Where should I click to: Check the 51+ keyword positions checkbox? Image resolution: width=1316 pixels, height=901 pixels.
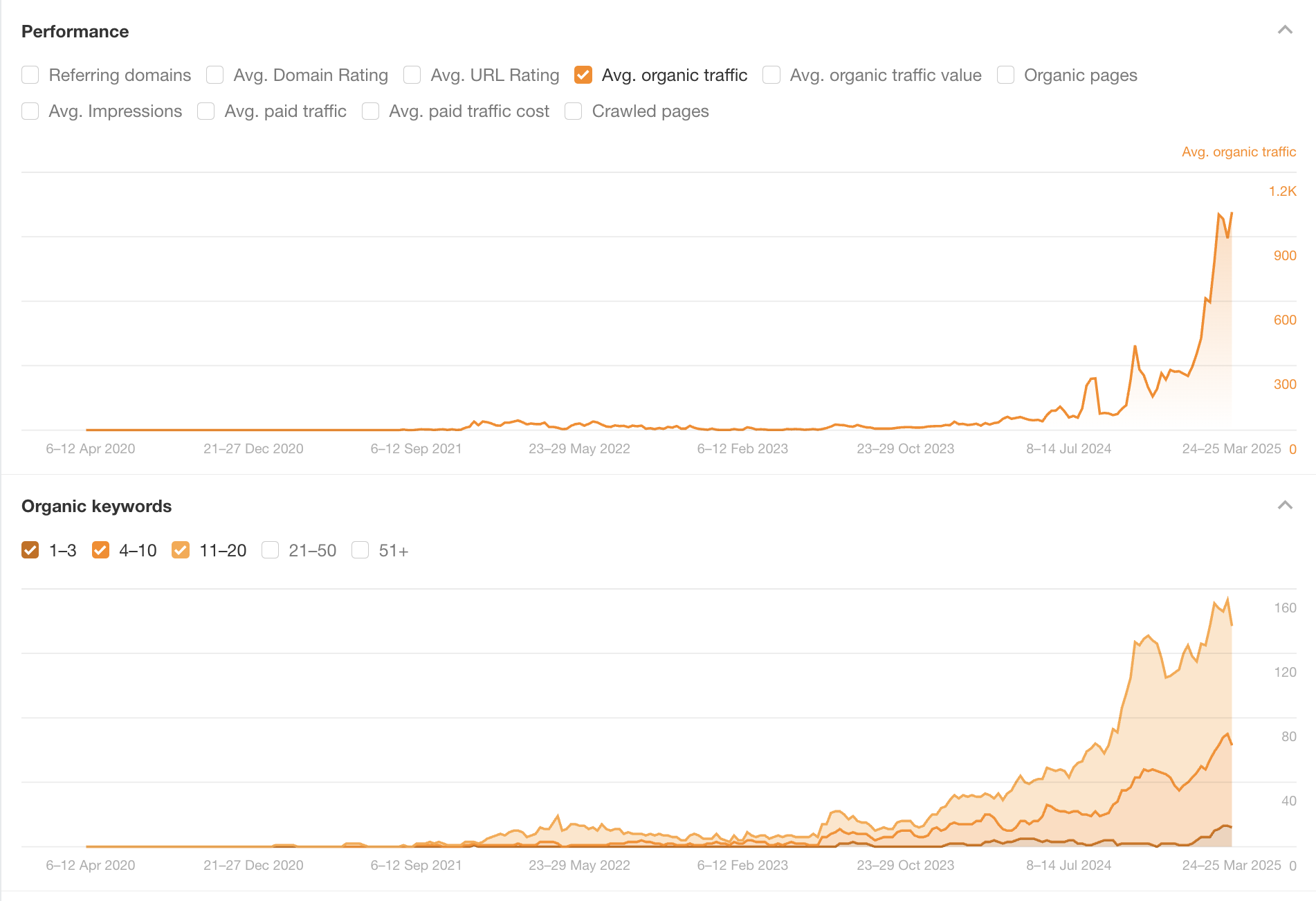360,550
